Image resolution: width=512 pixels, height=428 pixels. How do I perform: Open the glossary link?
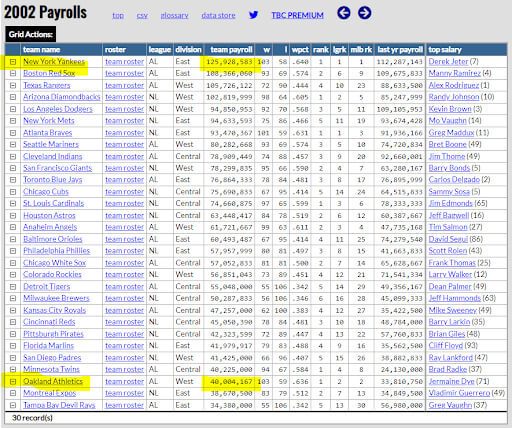point(174,15)
